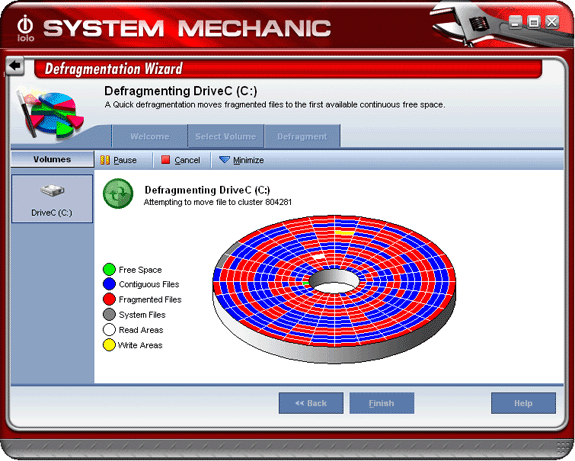575x461 pixels.
Task: Click the Pause toolbar button
Action: click(x=118, y=160)
